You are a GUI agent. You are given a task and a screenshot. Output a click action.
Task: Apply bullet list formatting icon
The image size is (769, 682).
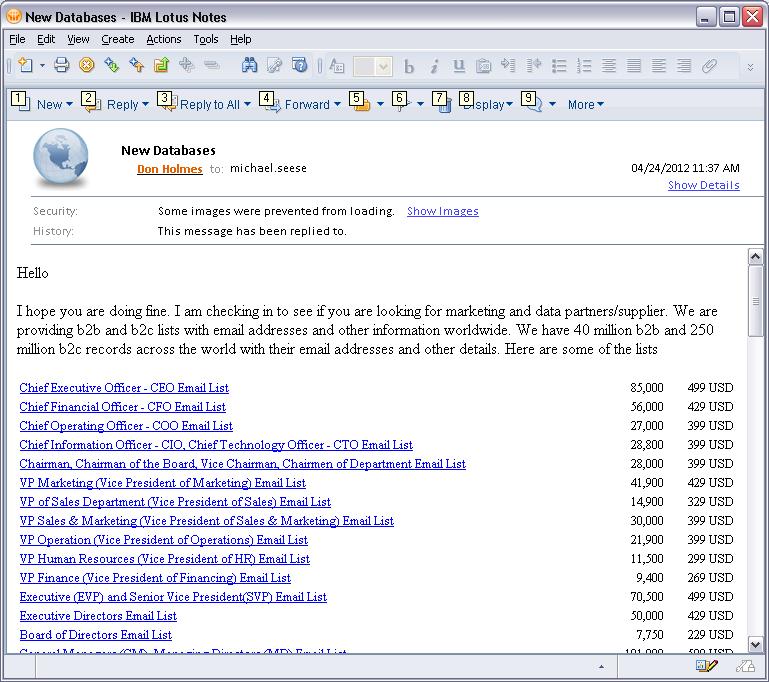pyautogui.click(x=559, y=65)
